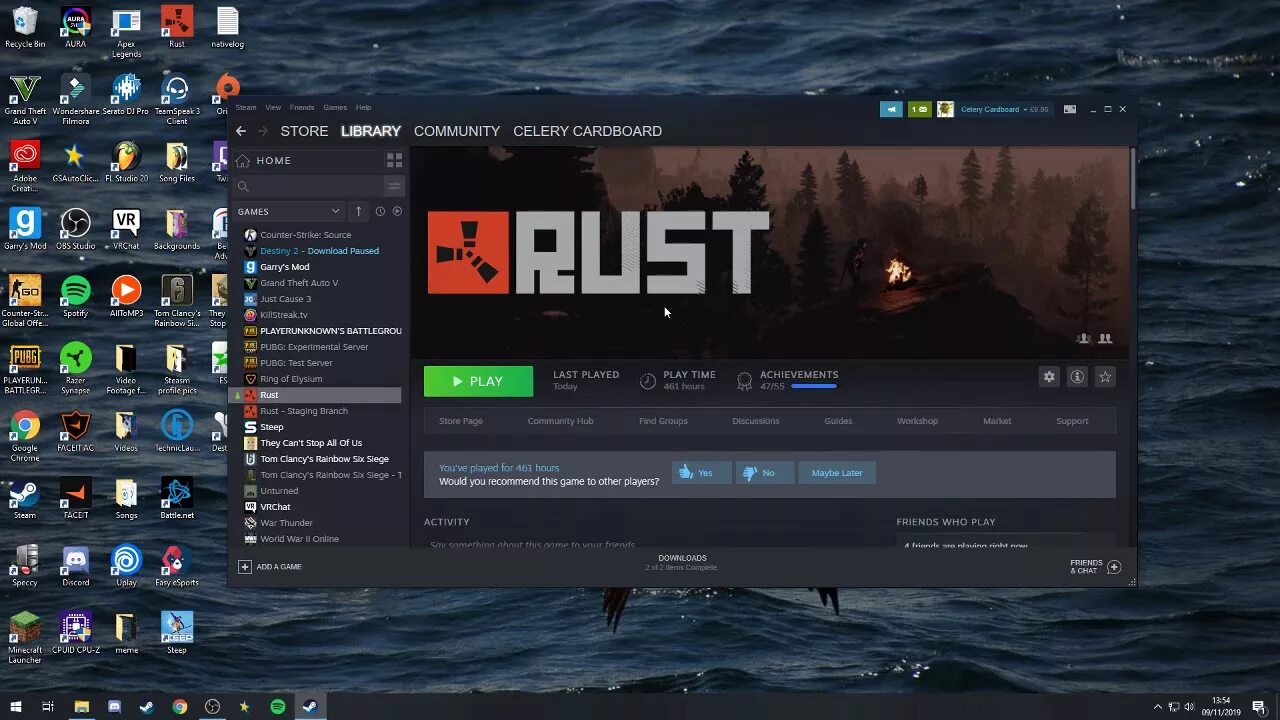1280x720 pixels.
Task: Open the Friends menu
Action: (302, 107)
